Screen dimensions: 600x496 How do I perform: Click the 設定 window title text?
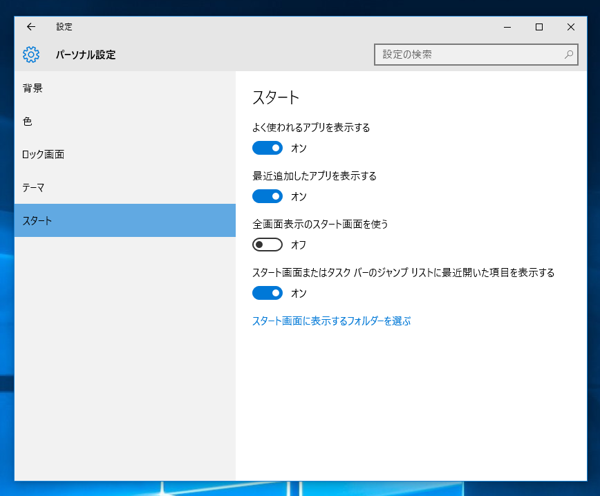point(64,27)
